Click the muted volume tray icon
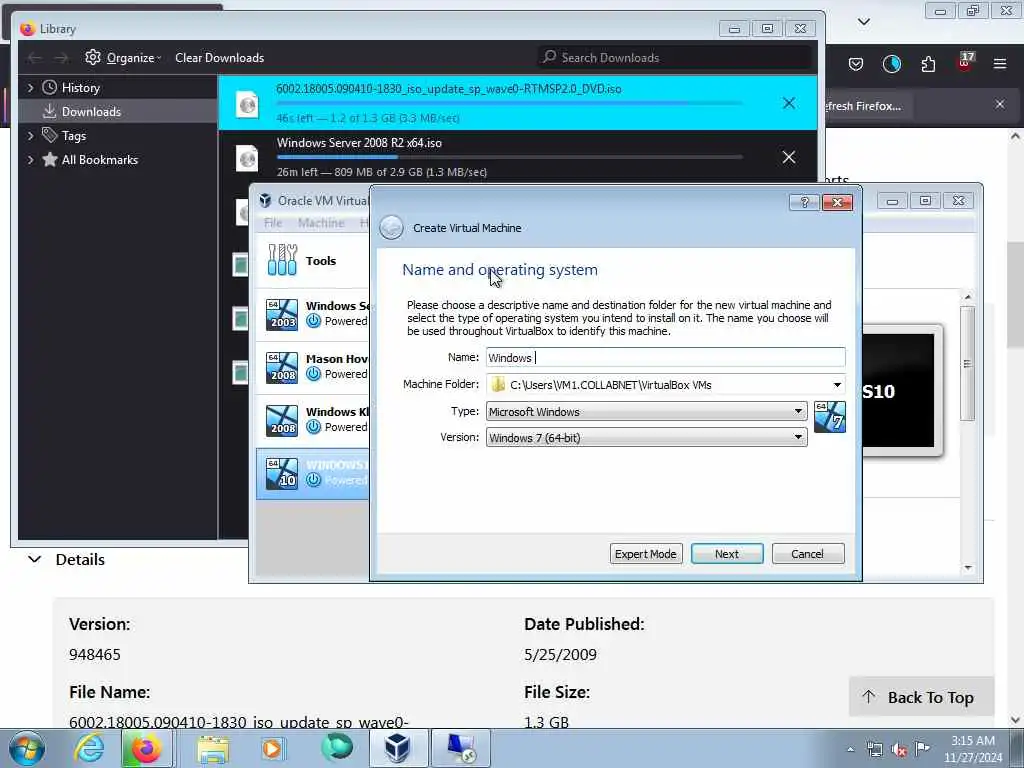 coord(899,750)
